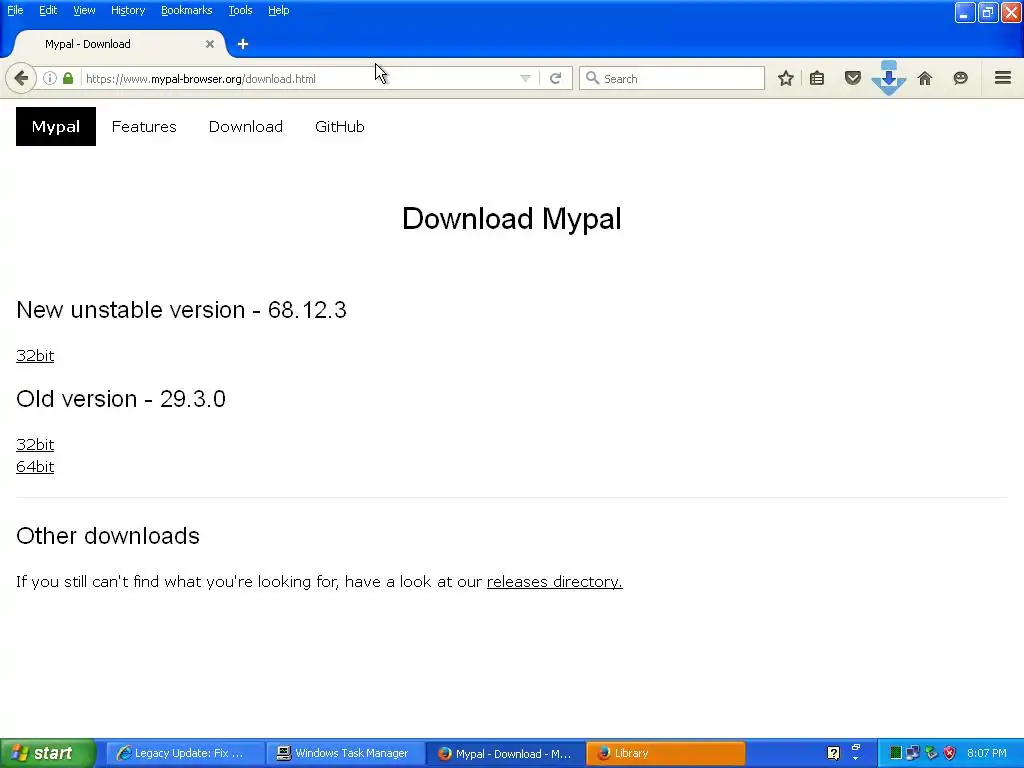Go to the home page icon
The height and width of the screenshot is (768, 1024).
[x=925, y=78]
